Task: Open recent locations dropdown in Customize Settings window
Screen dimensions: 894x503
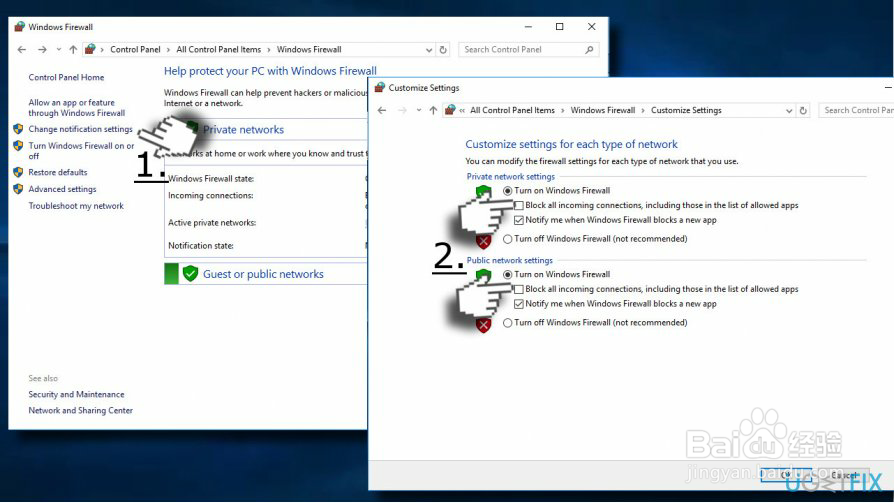Action: pos(419,111)
